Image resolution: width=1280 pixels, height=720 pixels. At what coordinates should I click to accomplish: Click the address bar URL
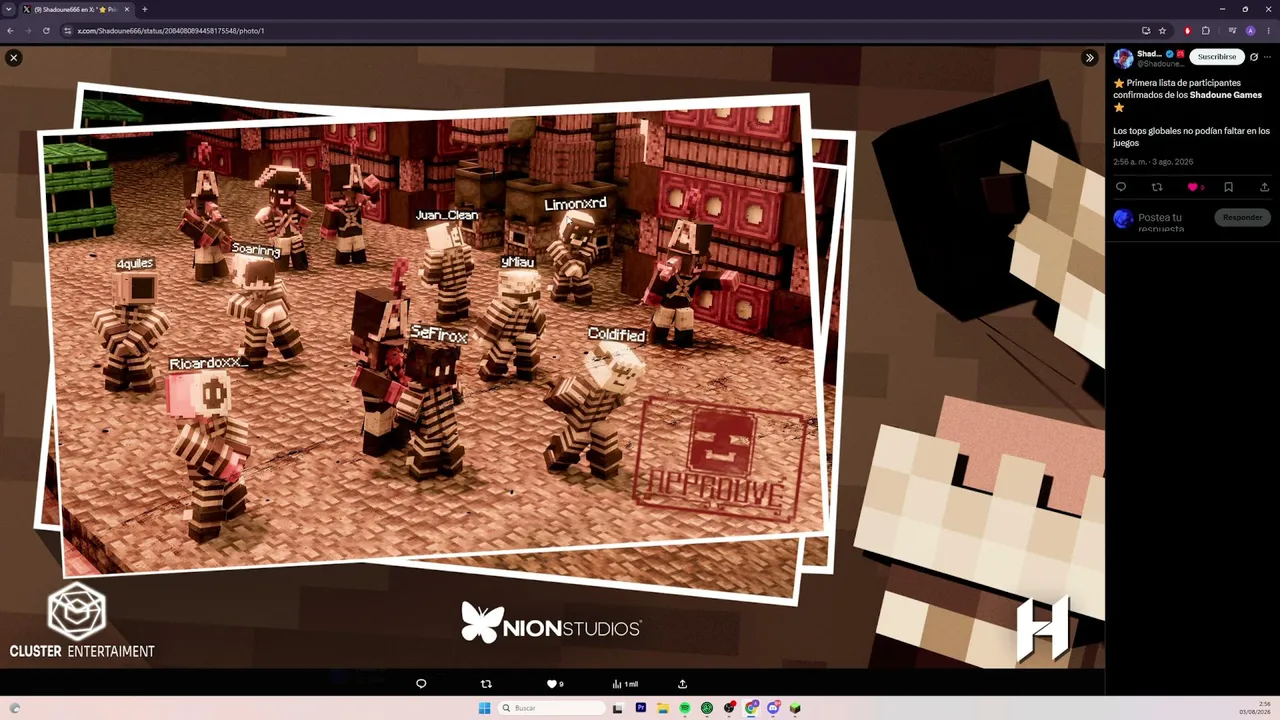point(171,31)
